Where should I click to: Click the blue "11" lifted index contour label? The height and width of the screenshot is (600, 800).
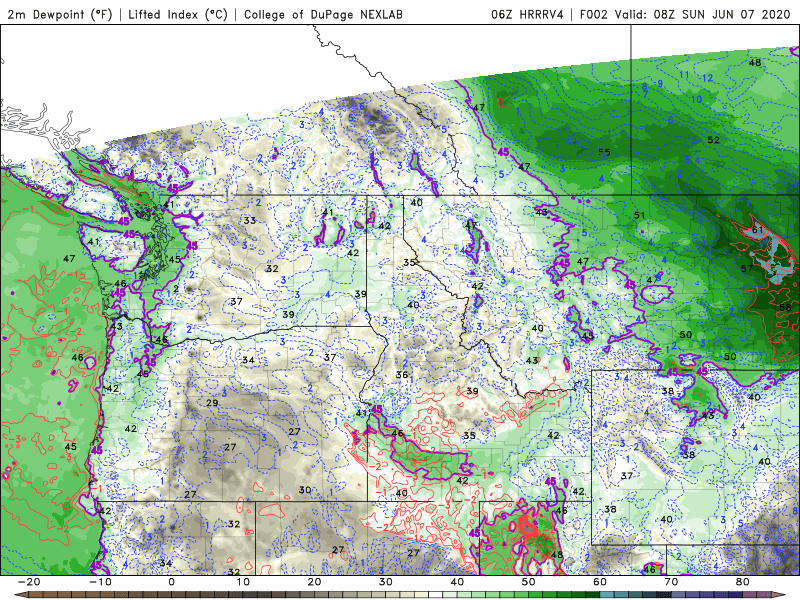pos(684,75)
